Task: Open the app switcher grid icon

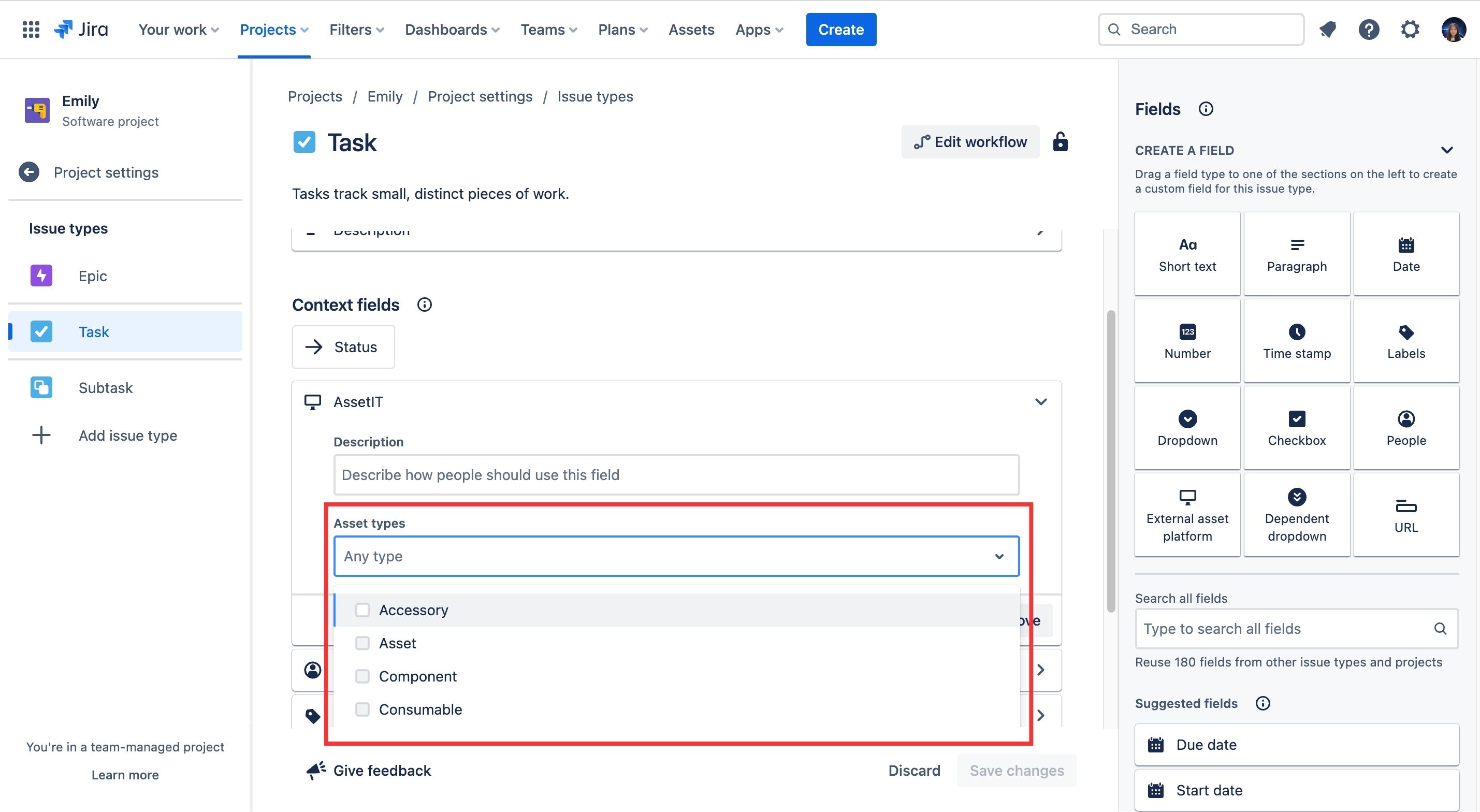Action: [x=31, y=30]
